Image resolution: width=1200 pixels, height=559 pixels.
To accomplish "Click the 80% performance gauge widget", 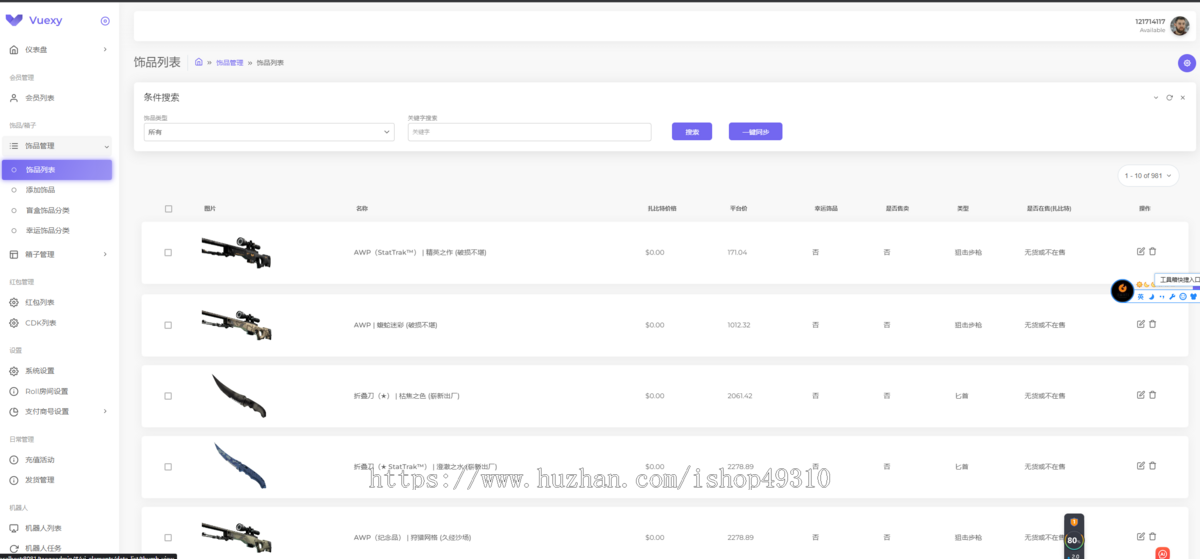I will click(1073, 540).
